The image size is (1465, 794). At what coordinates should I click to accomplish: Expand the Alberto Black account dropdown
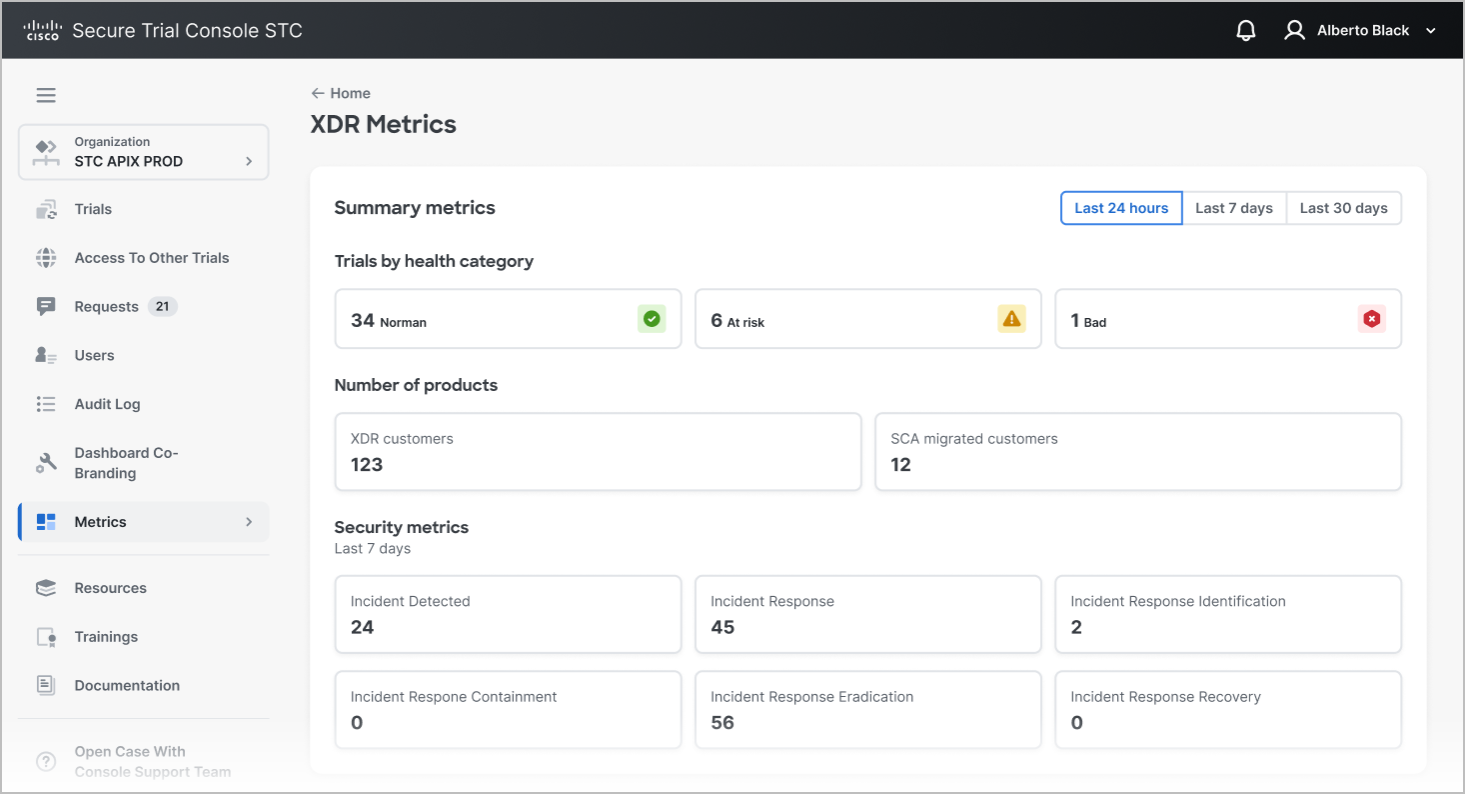pos(1431,31)
